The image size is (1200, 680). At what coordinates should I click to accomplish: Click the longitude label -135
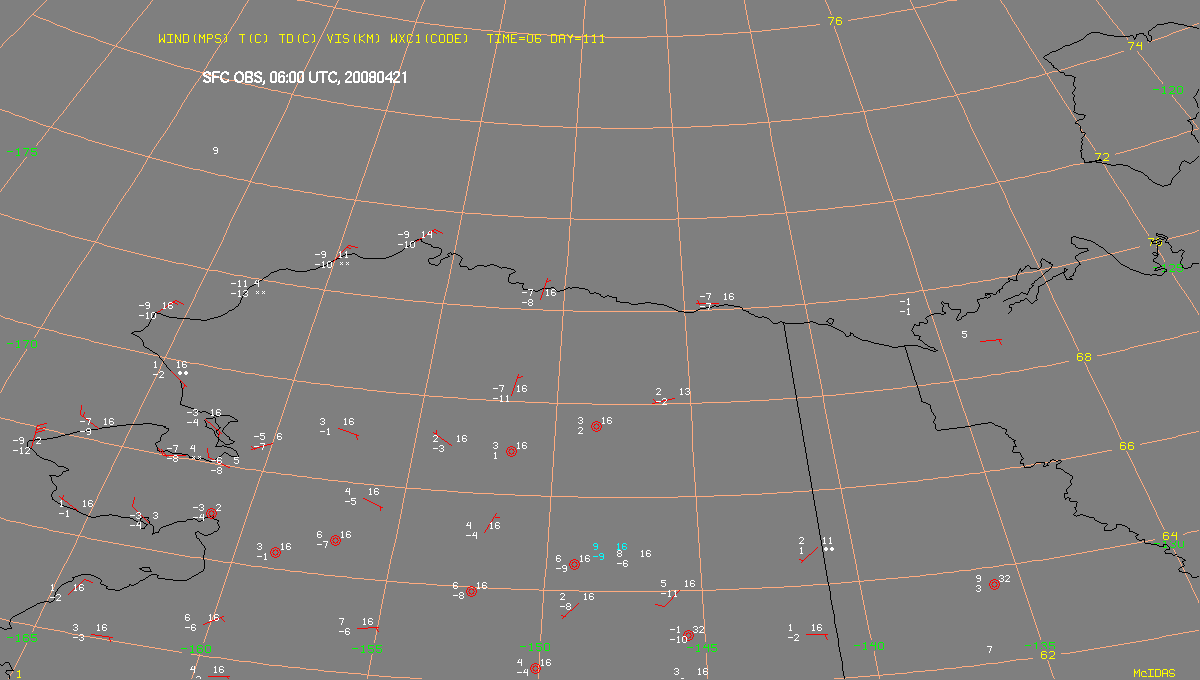pyautogui.click(x=1041, y=645)
